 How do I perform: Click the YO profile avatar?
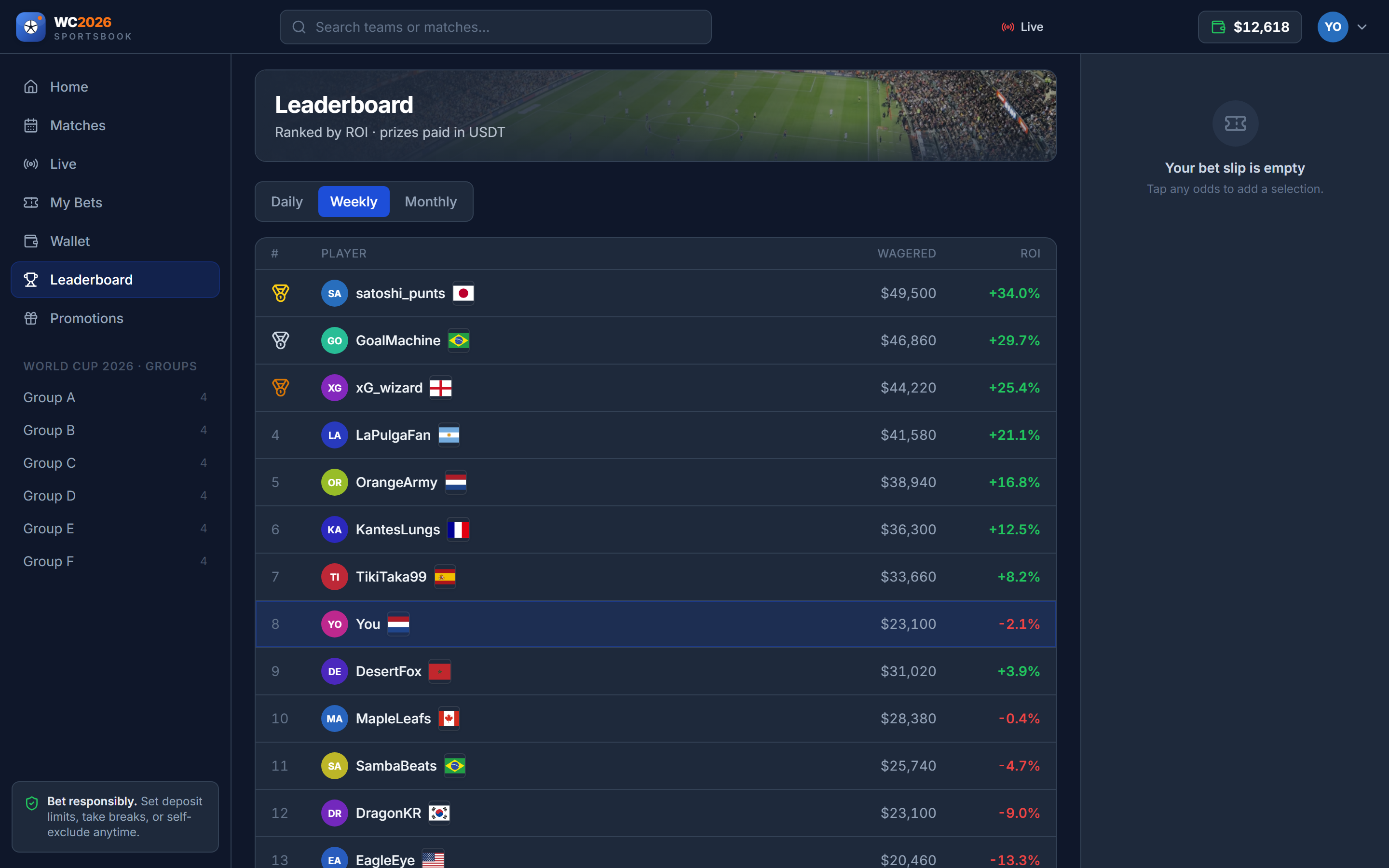[1333, 27]
